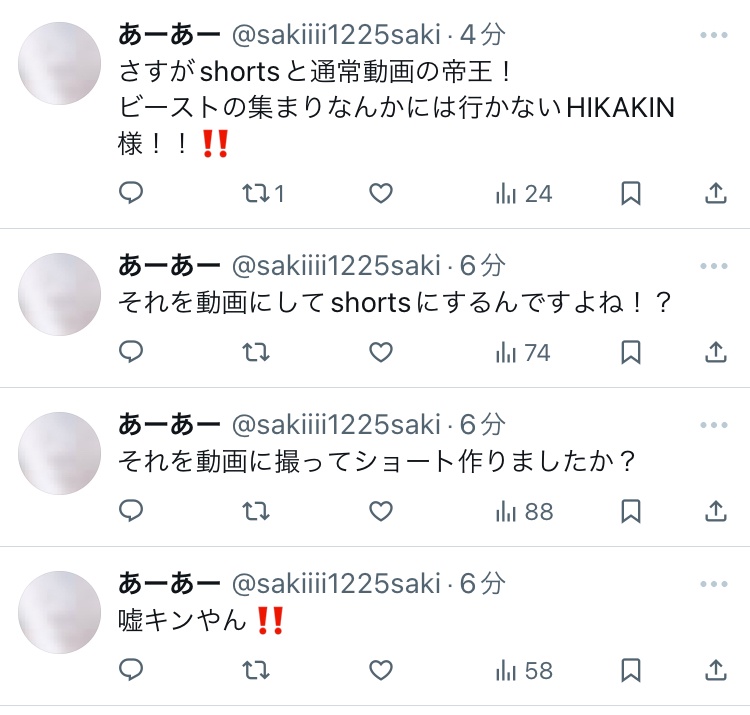Bookmark the tweet with 24 views

point(630,193)
